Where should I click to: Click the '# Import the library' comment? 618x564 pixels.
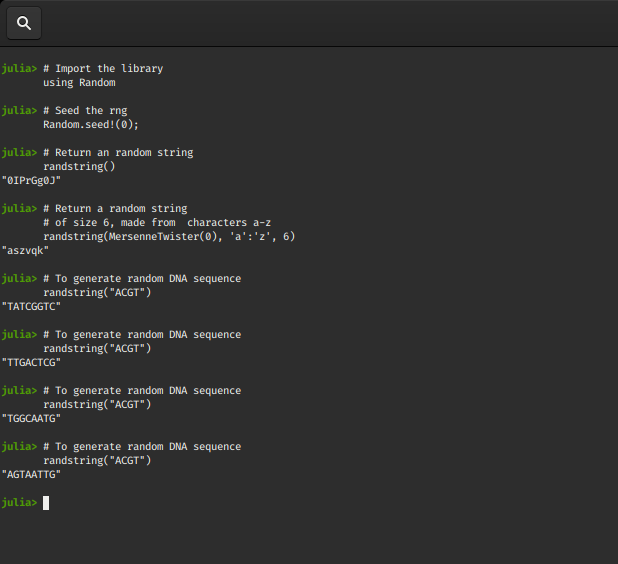[103, 69]
